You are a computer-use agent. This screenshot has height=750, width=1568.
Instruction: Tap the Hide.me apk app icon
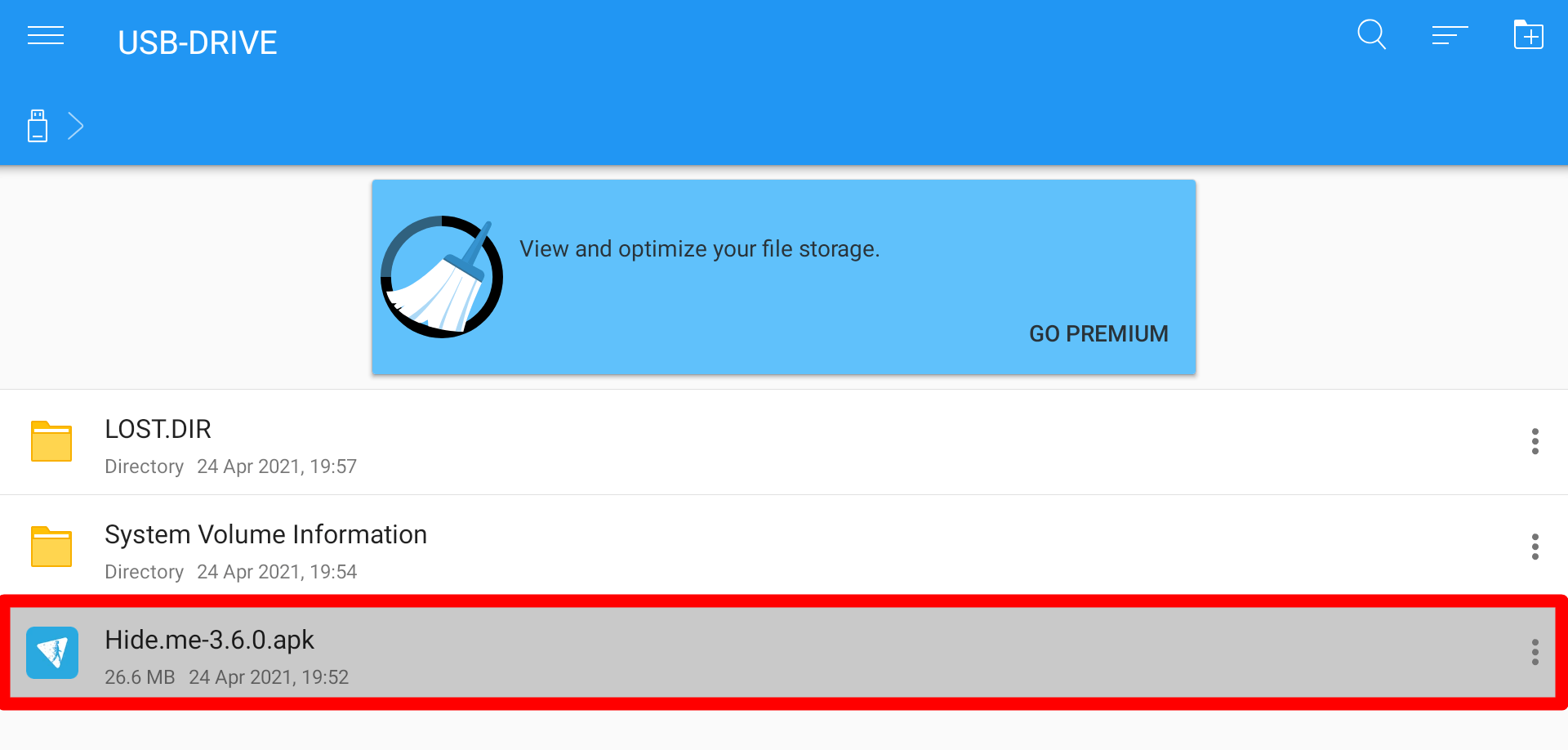click(52, 653)
